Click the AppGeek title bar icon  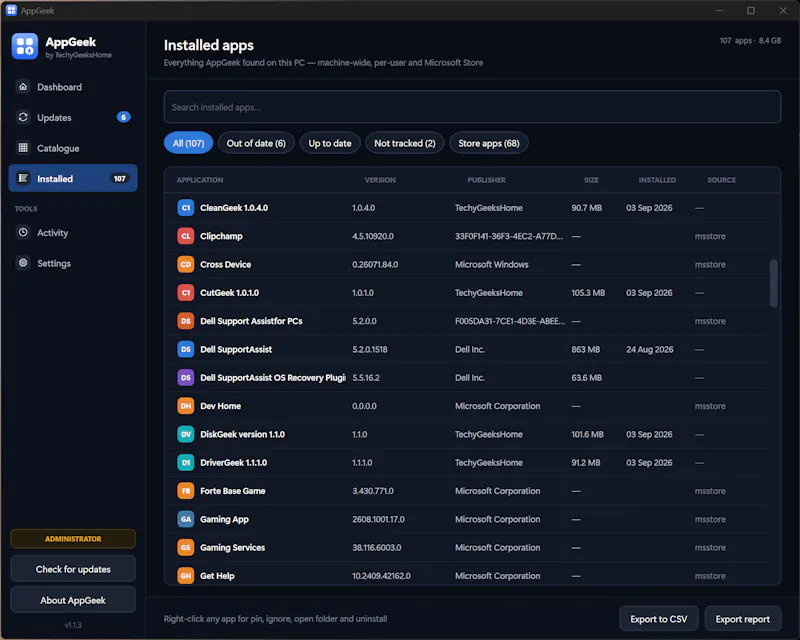point(11,10)
